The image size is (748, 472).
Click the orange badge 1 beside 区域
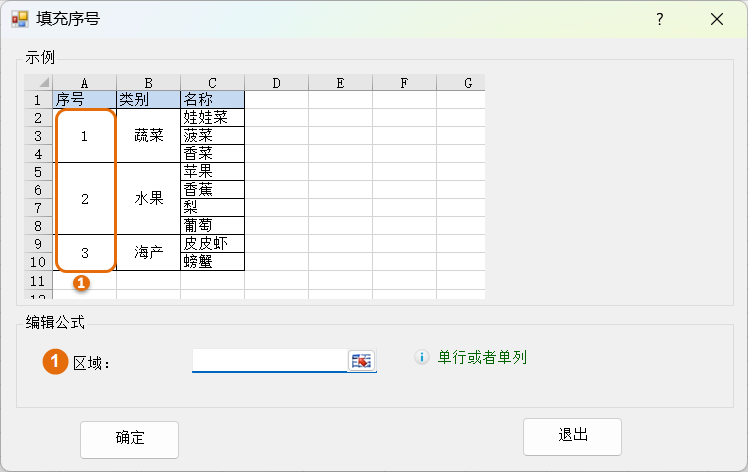54,361
